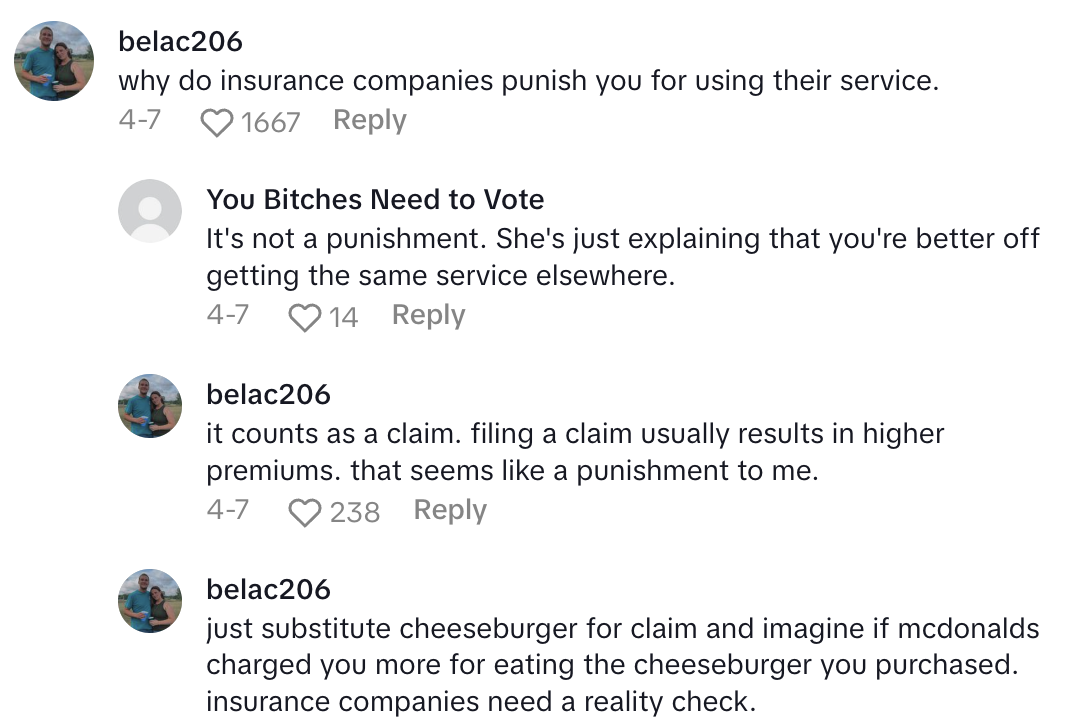Open belac206's avatar beside the claim reply
The width and height of the screenshot is (1068, 724).
tap(150, 406)
